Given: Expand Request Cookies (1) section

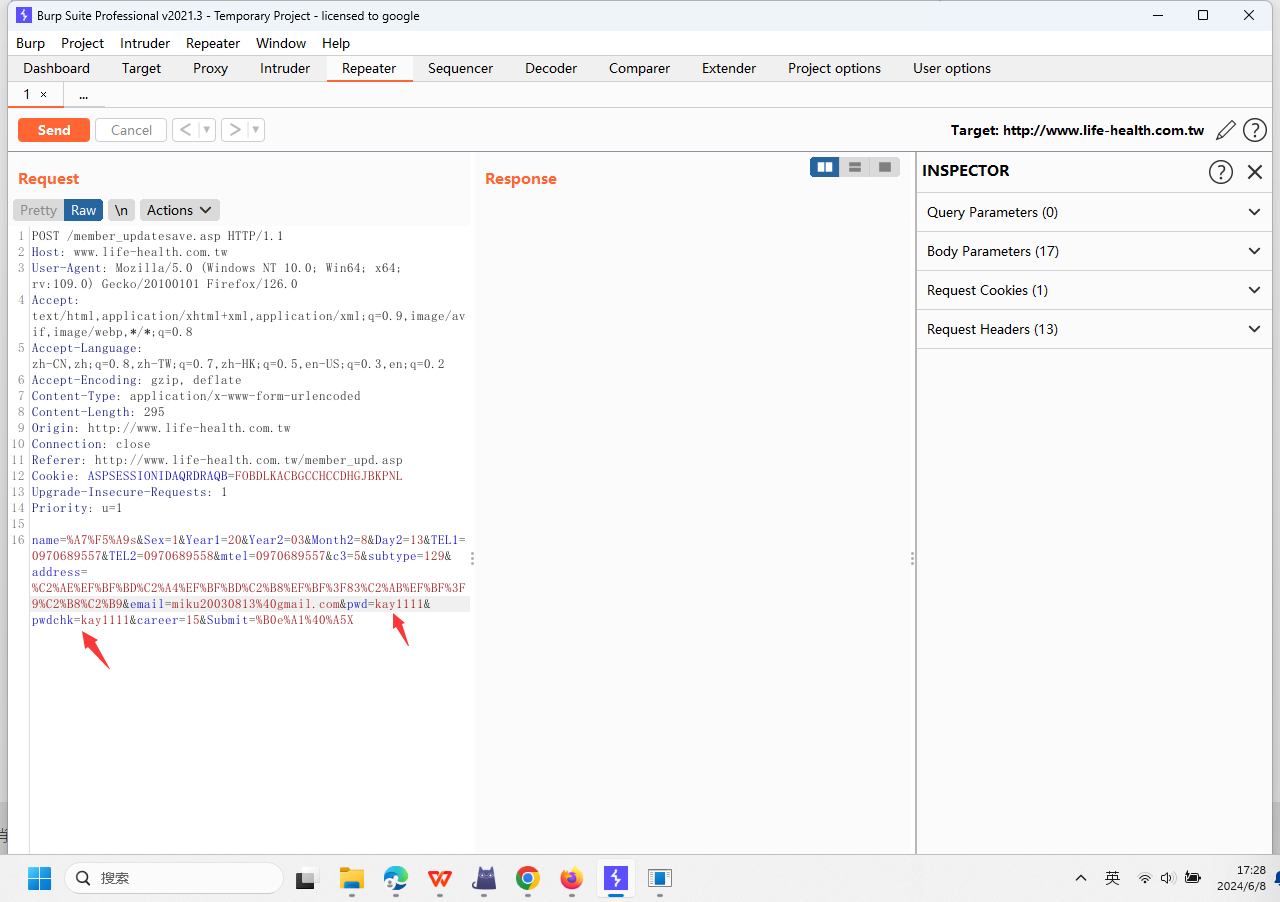Looking at the screenshot, I should click(1094, 290).
